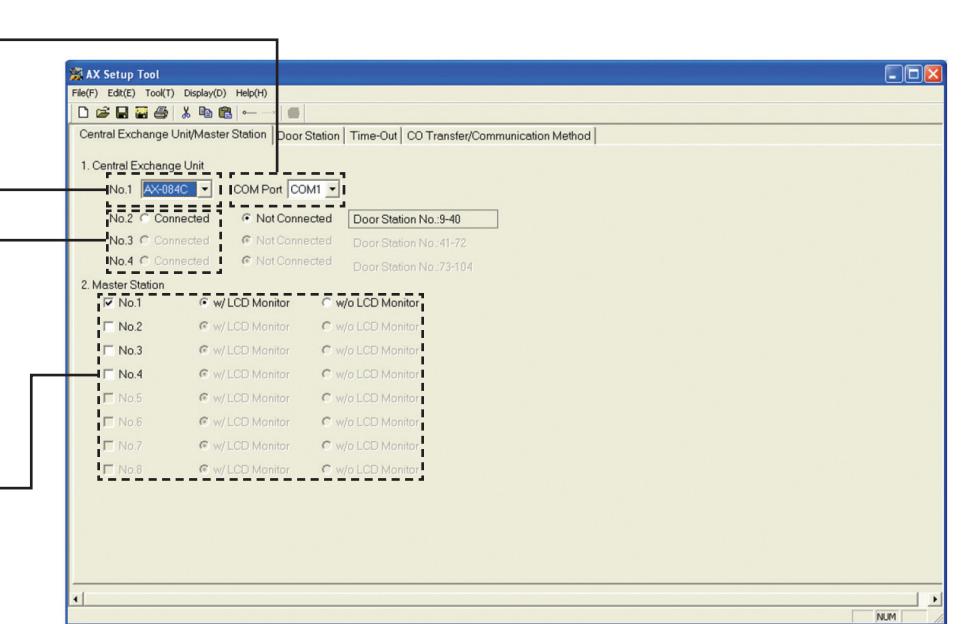Minimize the AX Setup Tool window
The width and height of the screenshot is (966, 624).
[x=894, y=75]
